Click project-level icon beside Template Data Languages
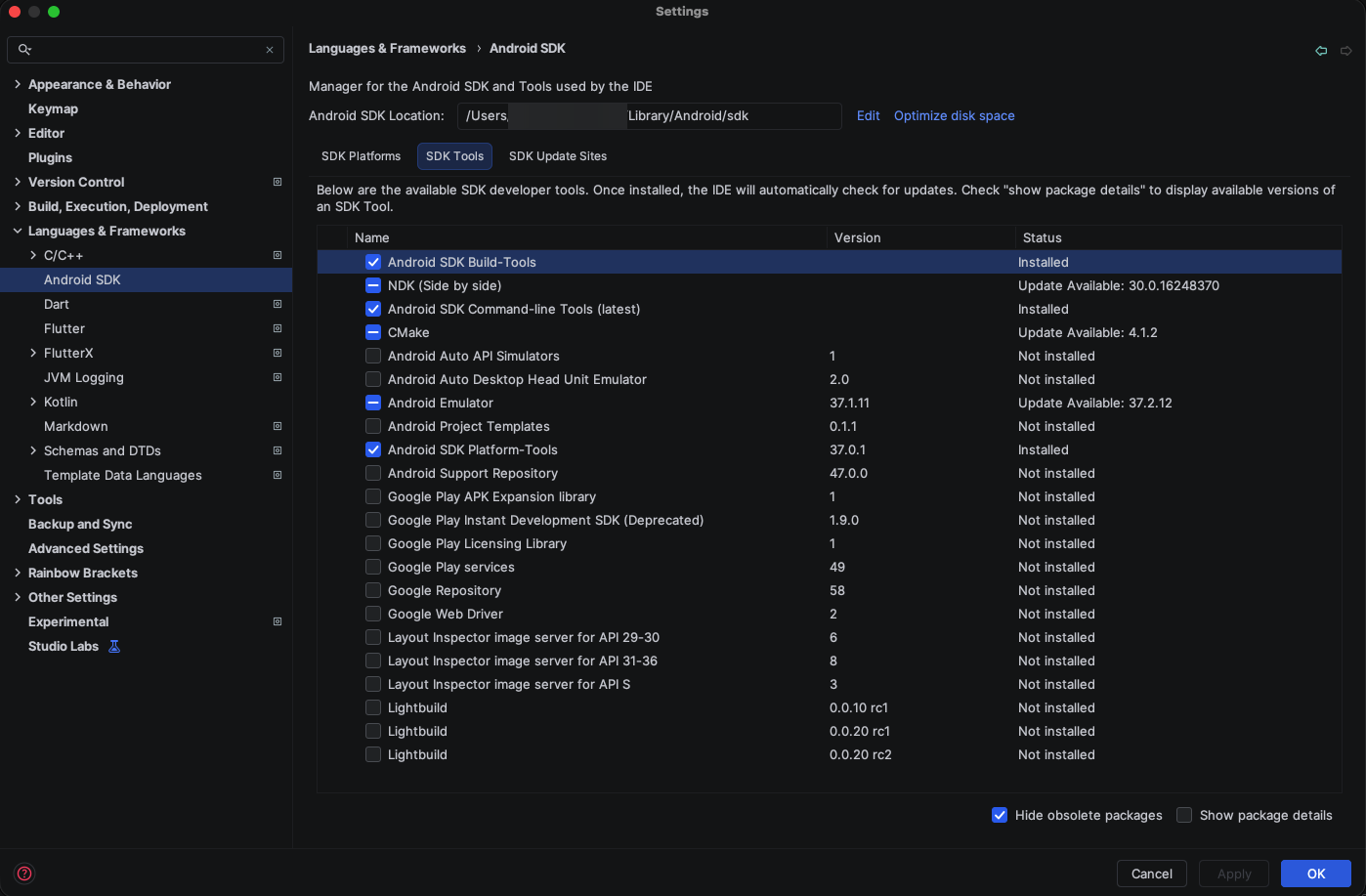1366x896 pixels. coord(277,475)
